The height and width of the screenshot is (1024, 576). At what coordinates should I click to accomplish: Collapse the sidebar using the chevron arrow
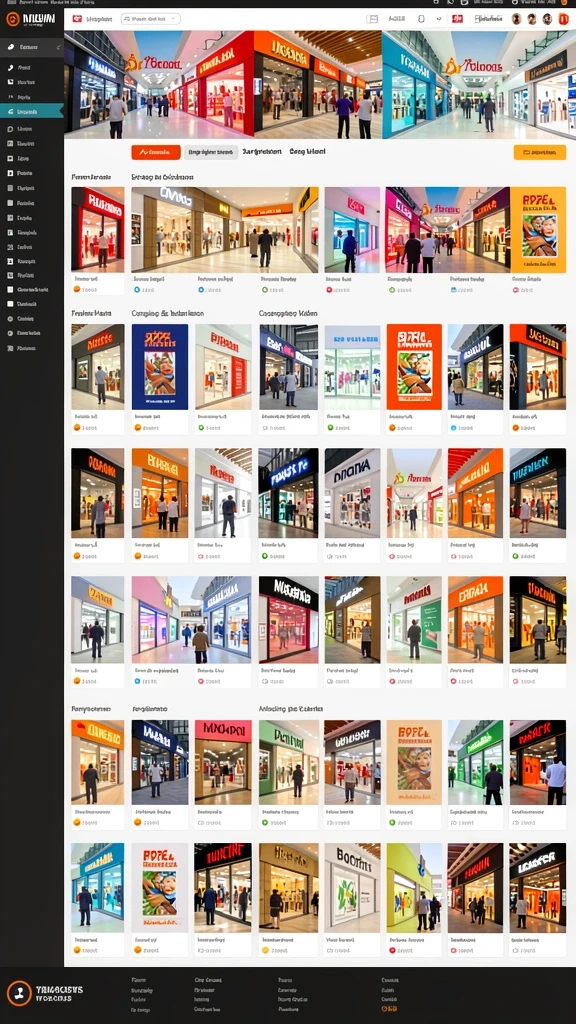57,48
